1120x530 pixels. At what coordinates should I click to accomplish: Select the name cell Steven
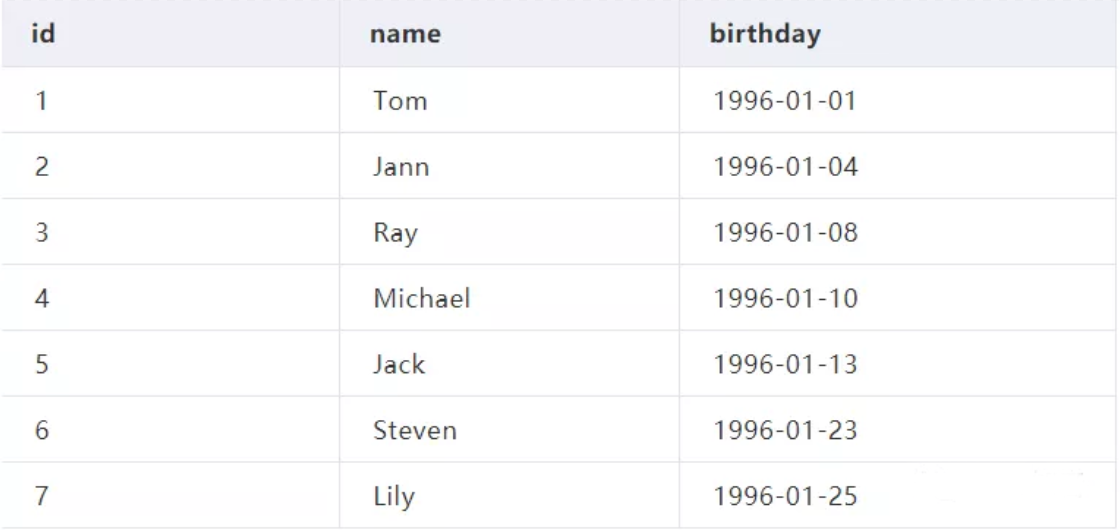(415, 431)
